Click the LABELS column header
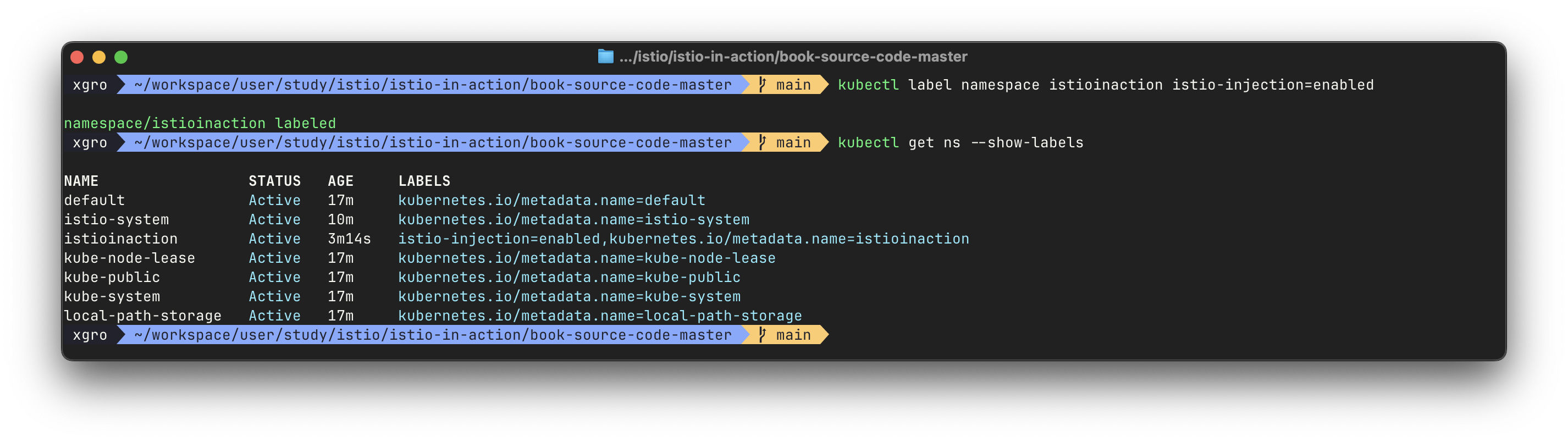This screenshot has height=442, width=1568. click(x=424, y=181)
